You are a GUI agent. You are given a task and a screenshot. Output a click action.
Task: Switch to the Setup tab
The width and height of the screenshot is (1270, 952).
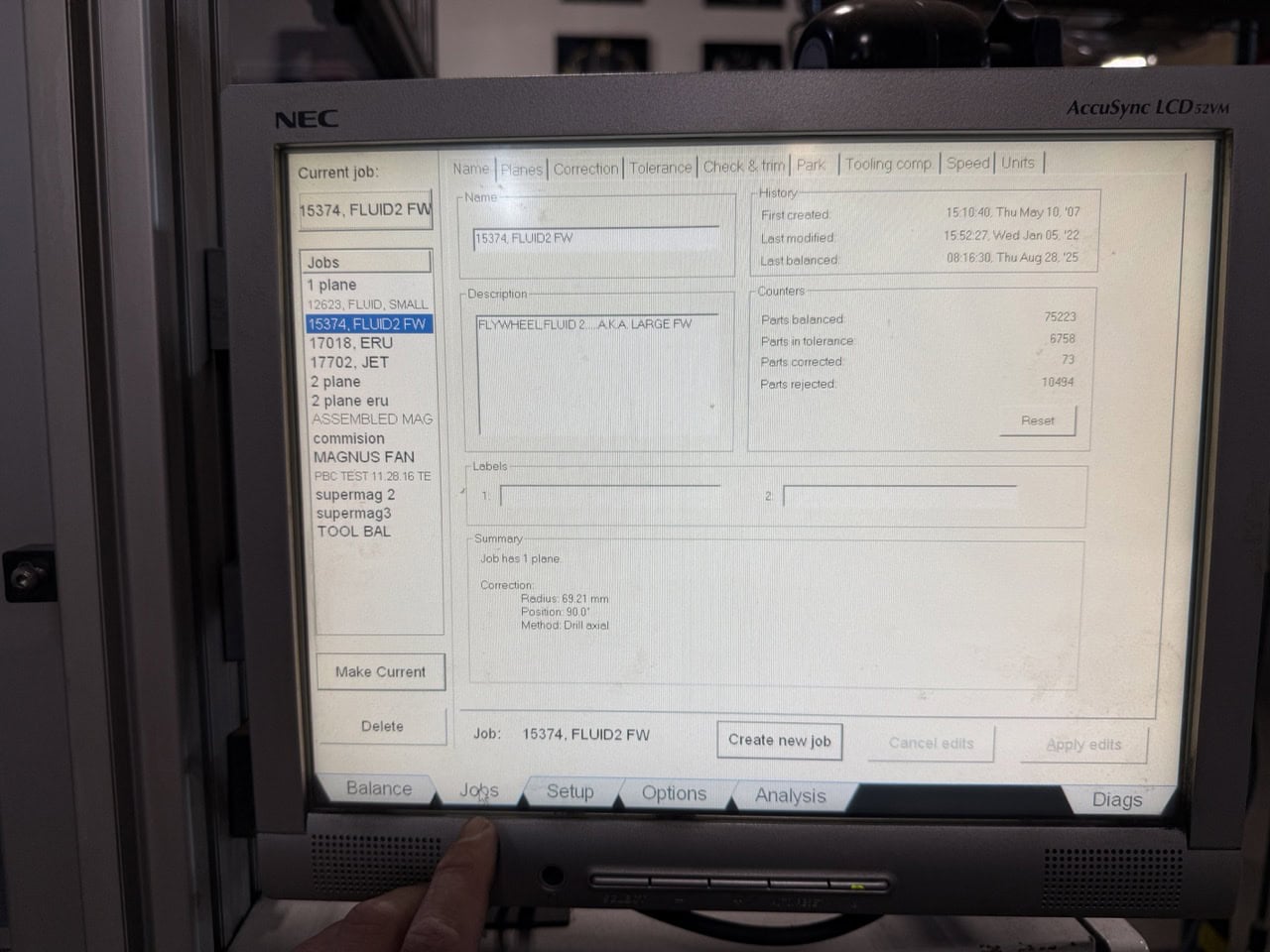pos(570,791)
